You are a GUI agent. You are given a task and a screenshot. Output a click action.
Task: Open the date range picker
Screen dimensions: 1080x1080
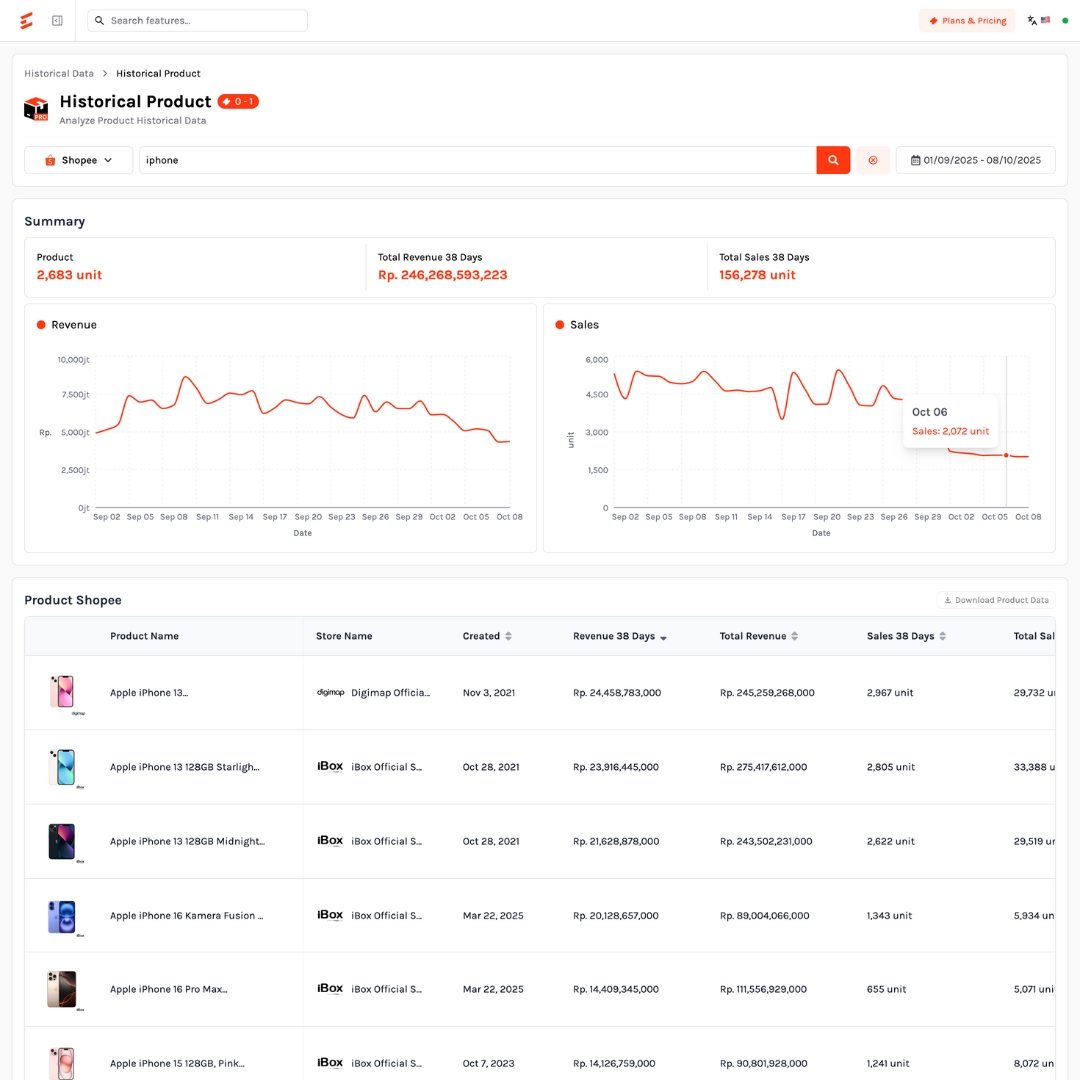tap(975, 160)
